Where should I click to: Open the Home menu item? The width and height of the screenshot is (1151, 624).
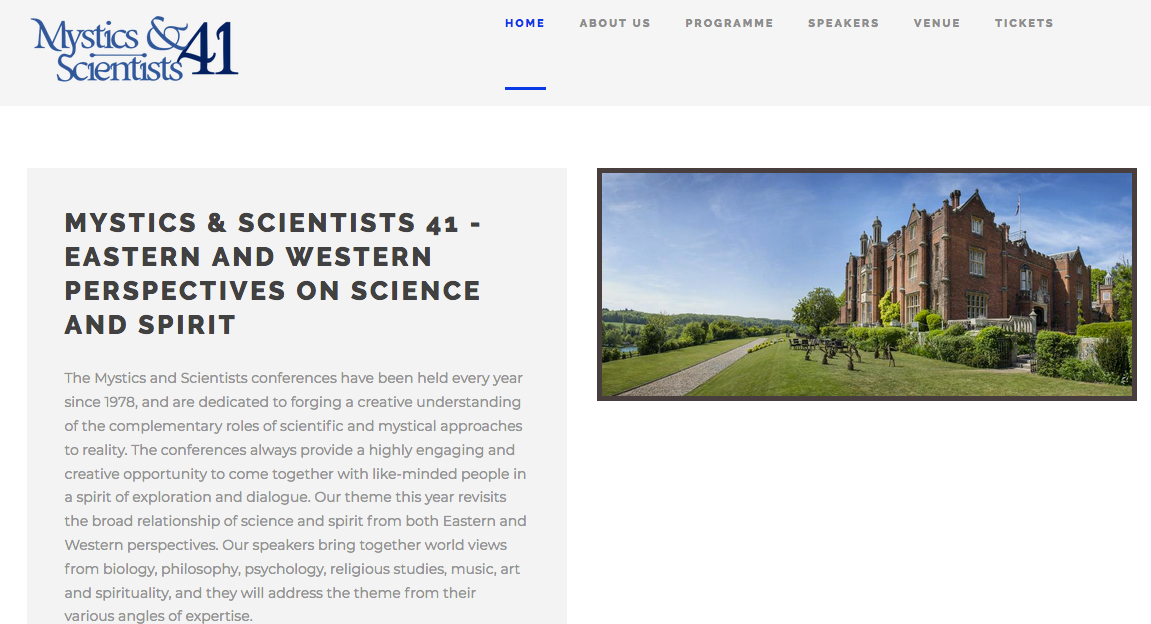click(525, 23)
